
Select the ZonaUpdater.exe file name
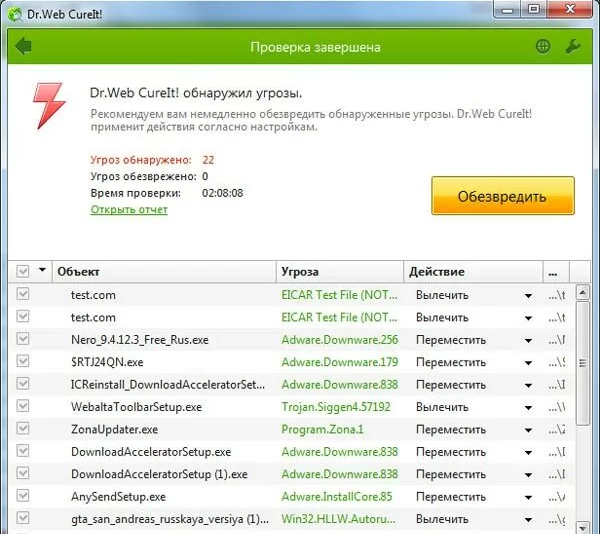[114, 429]
